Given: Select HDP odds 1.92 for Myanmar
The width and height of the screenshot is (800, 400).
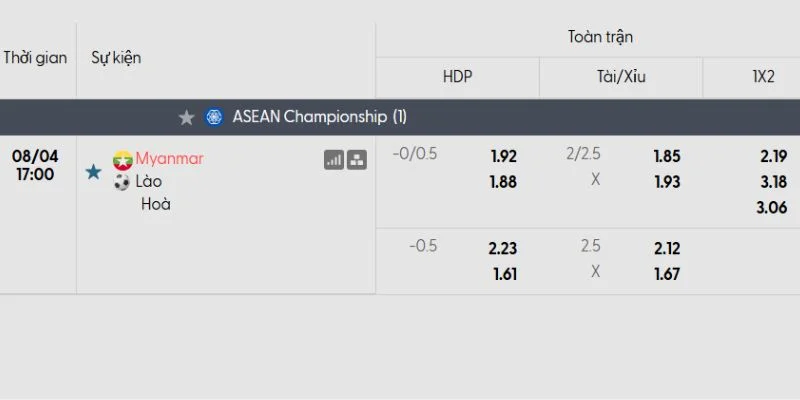Looking at the screenshot, I should 504,157.
